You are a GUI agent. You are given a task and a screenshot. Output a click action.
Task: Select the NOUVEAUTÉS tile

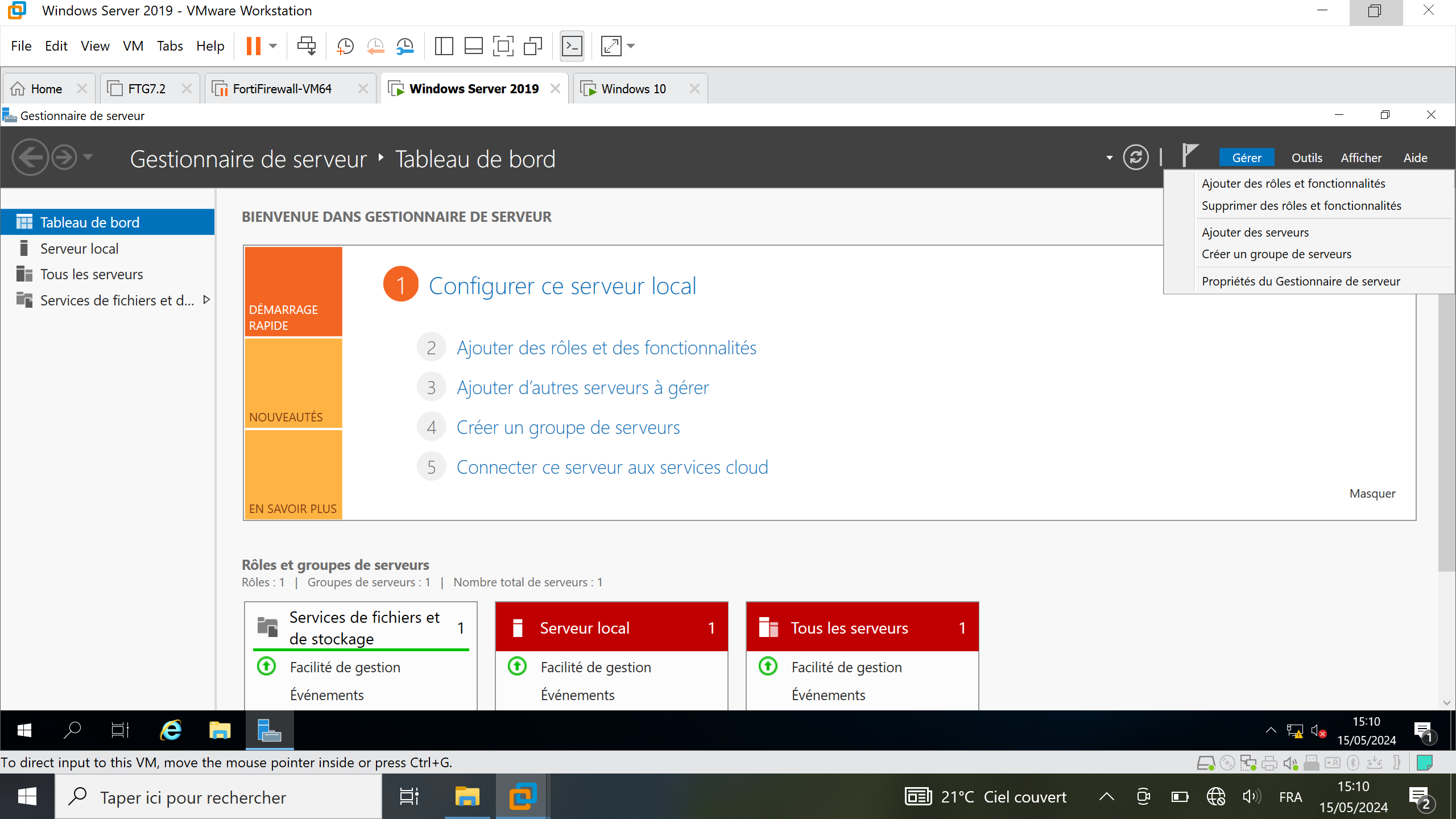point(293,383)
